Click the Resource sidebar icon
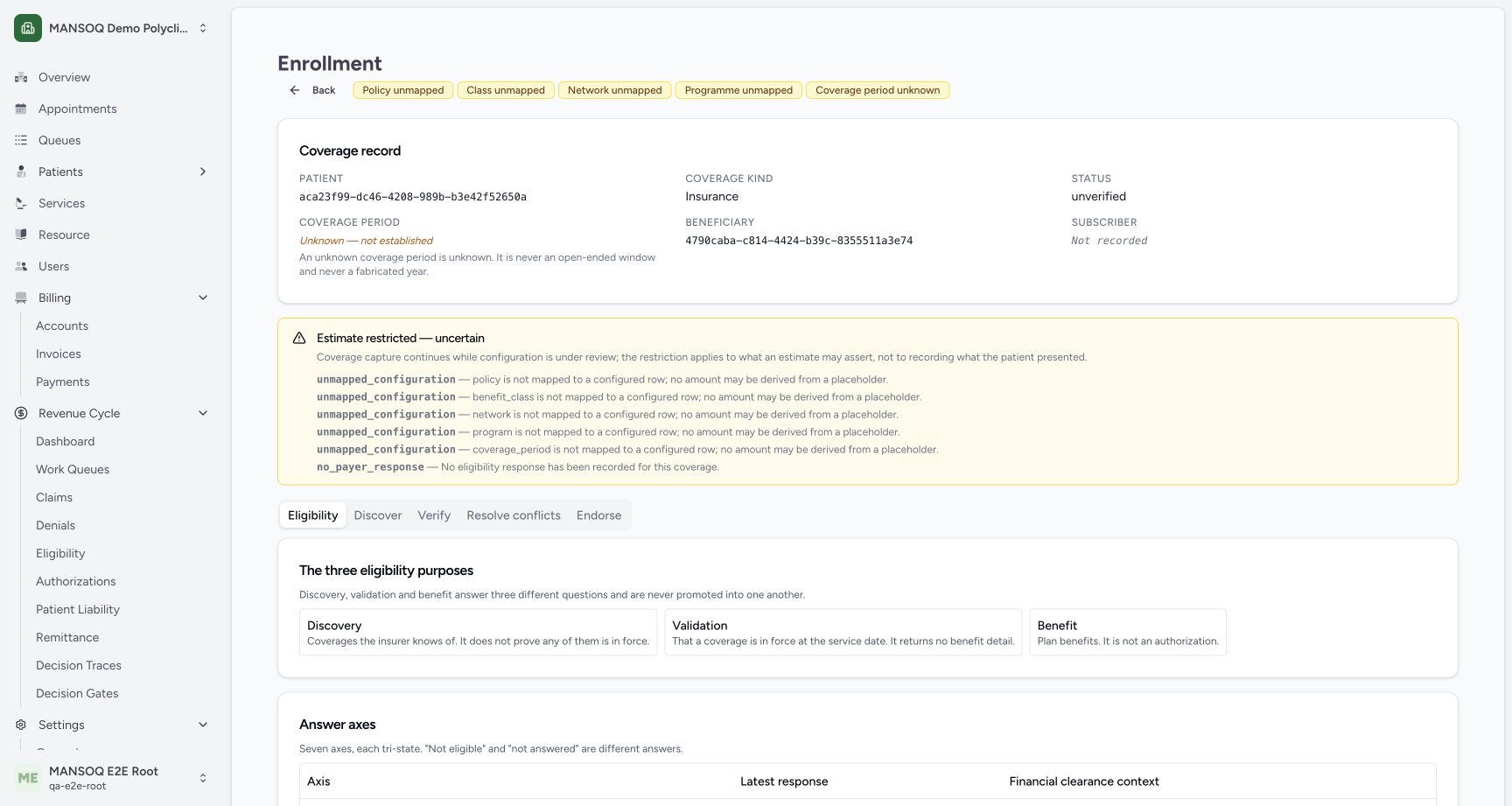The height and width of the screenshot is (806, 1512). tap(21, 235)
